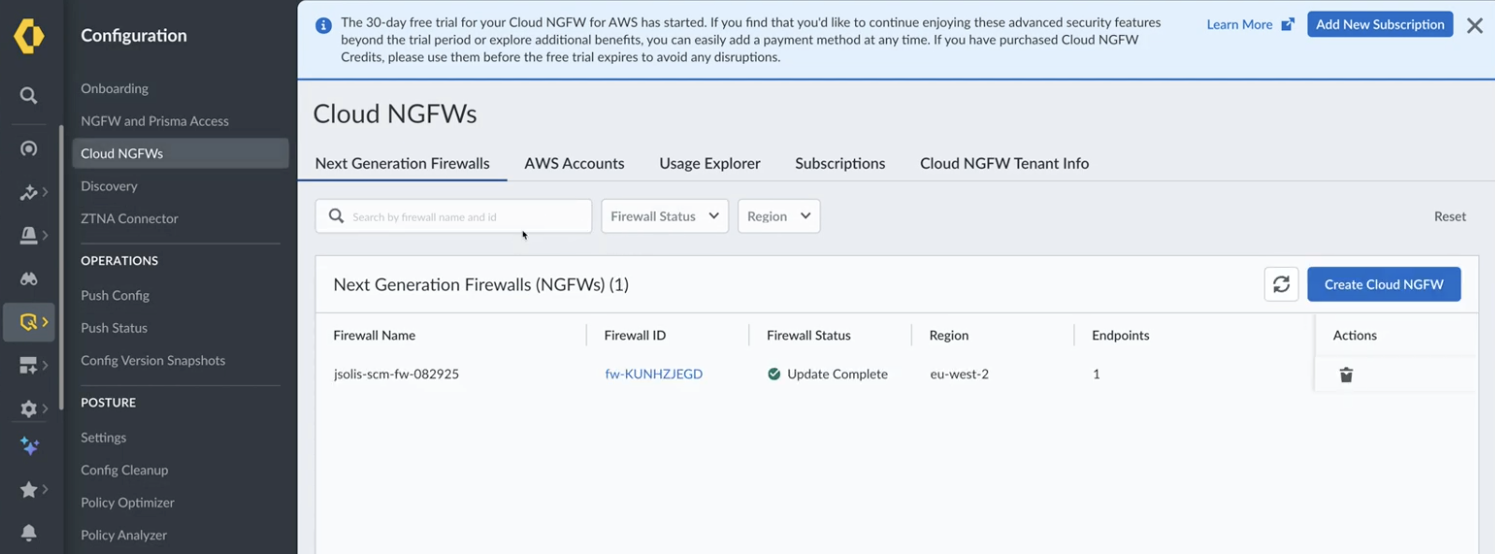Screen dimensions: 1495x554
Task: Open firewall ID fw-KUNHZJEGD link
Action: tap(654, 374)
